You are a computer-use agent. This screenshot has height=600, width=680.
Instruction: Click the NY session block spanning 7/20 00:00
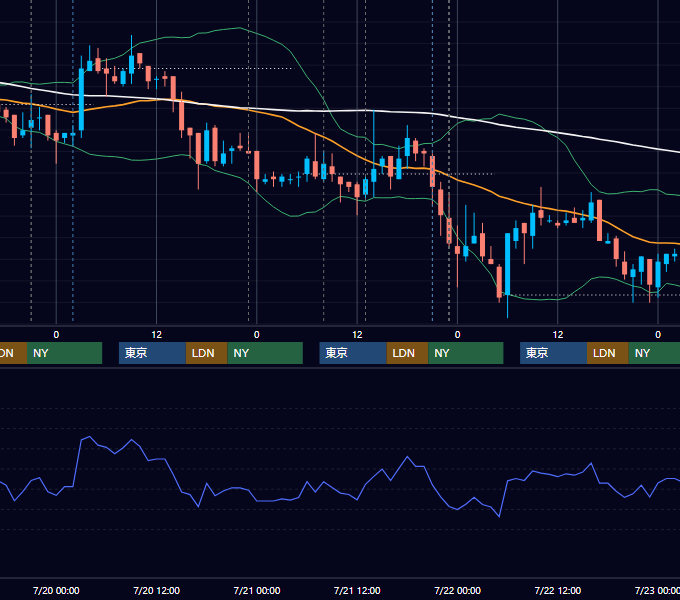tap(65, 353)
